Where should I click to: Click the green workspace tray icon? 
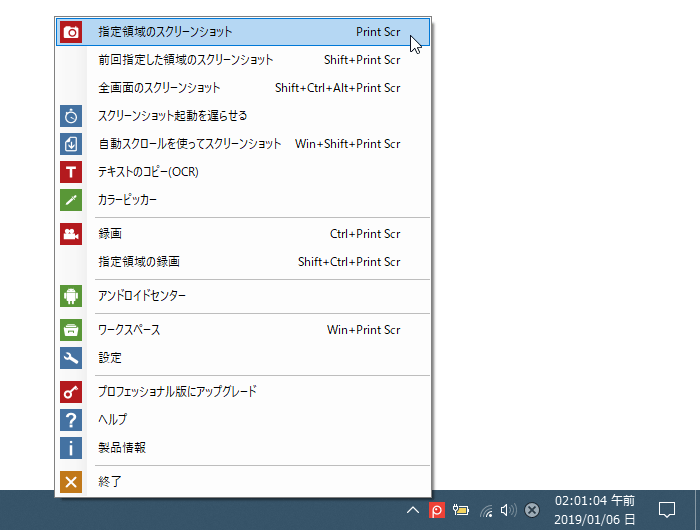[x=71, y=330]
